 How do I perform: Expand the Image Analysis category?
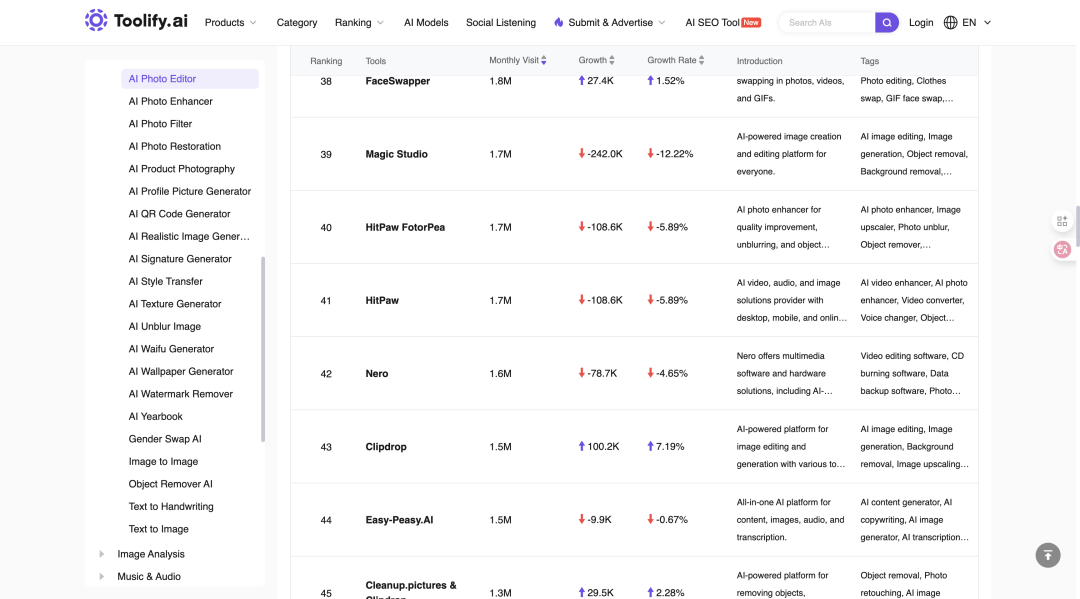click(x=102, y=554)
